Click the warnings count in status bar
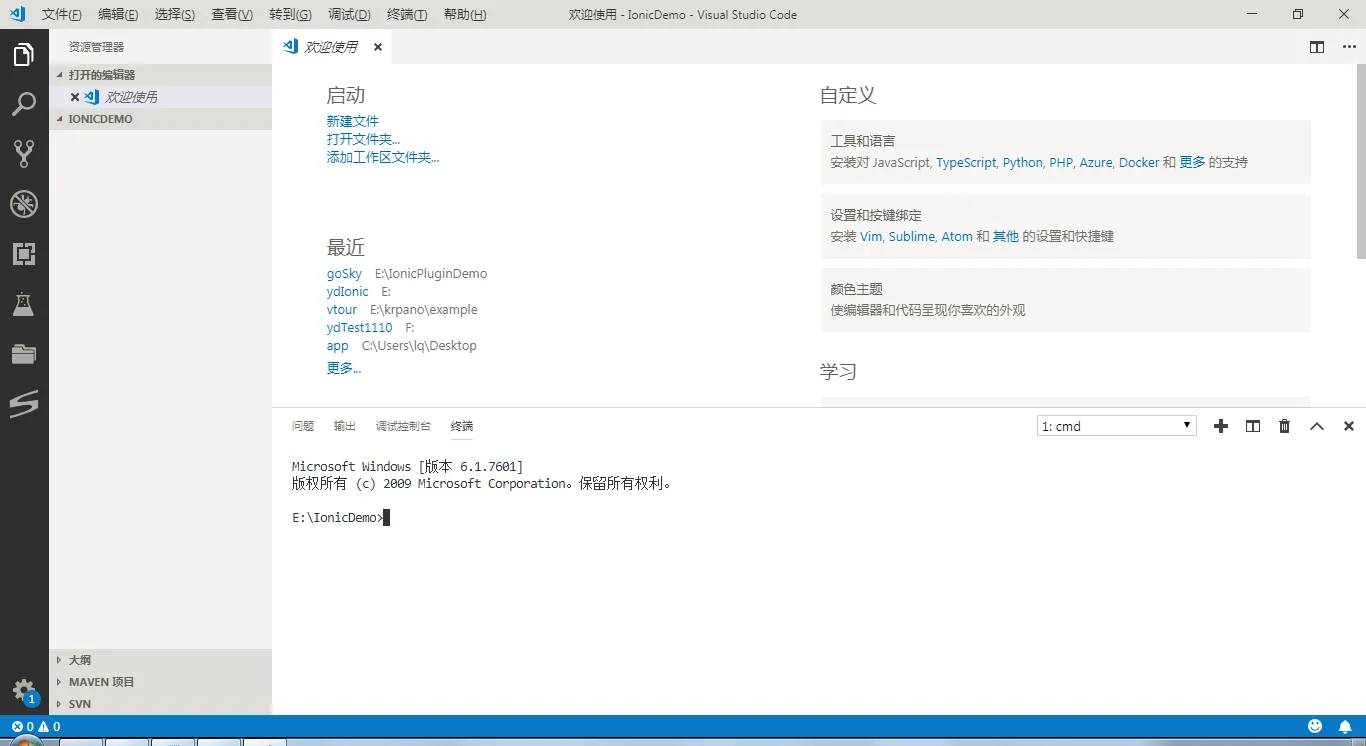This screenshot has height=746, width=1366. 49,727
